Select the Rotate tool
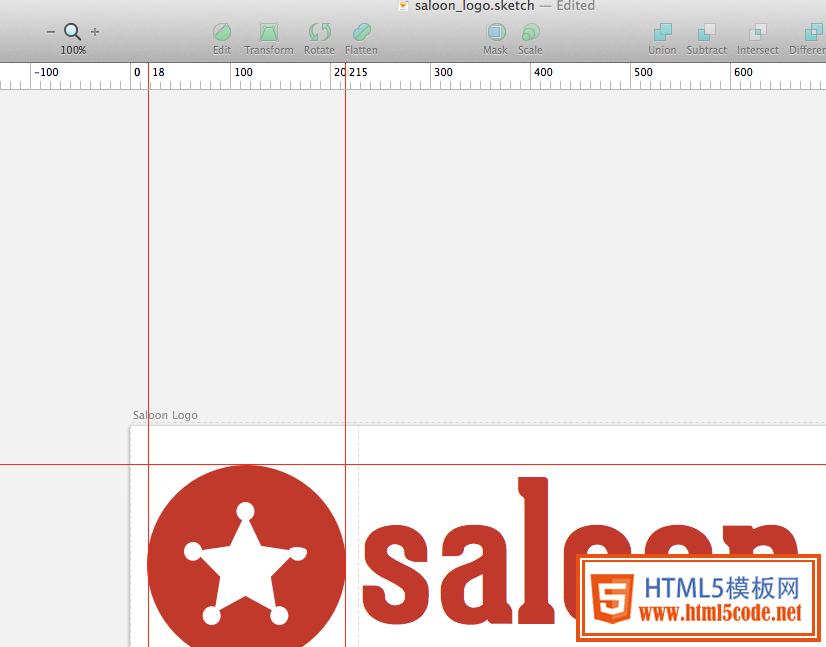 point(319,39)
